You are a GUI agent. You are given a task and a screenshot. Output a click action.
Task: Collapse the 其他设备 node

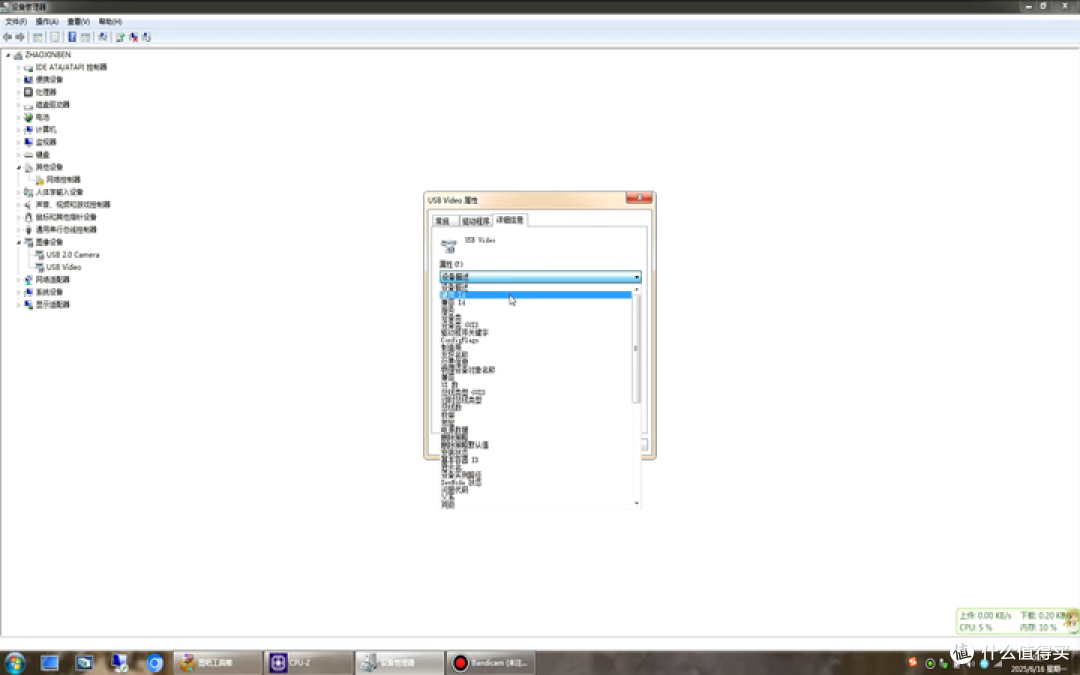tap(19, 167)
